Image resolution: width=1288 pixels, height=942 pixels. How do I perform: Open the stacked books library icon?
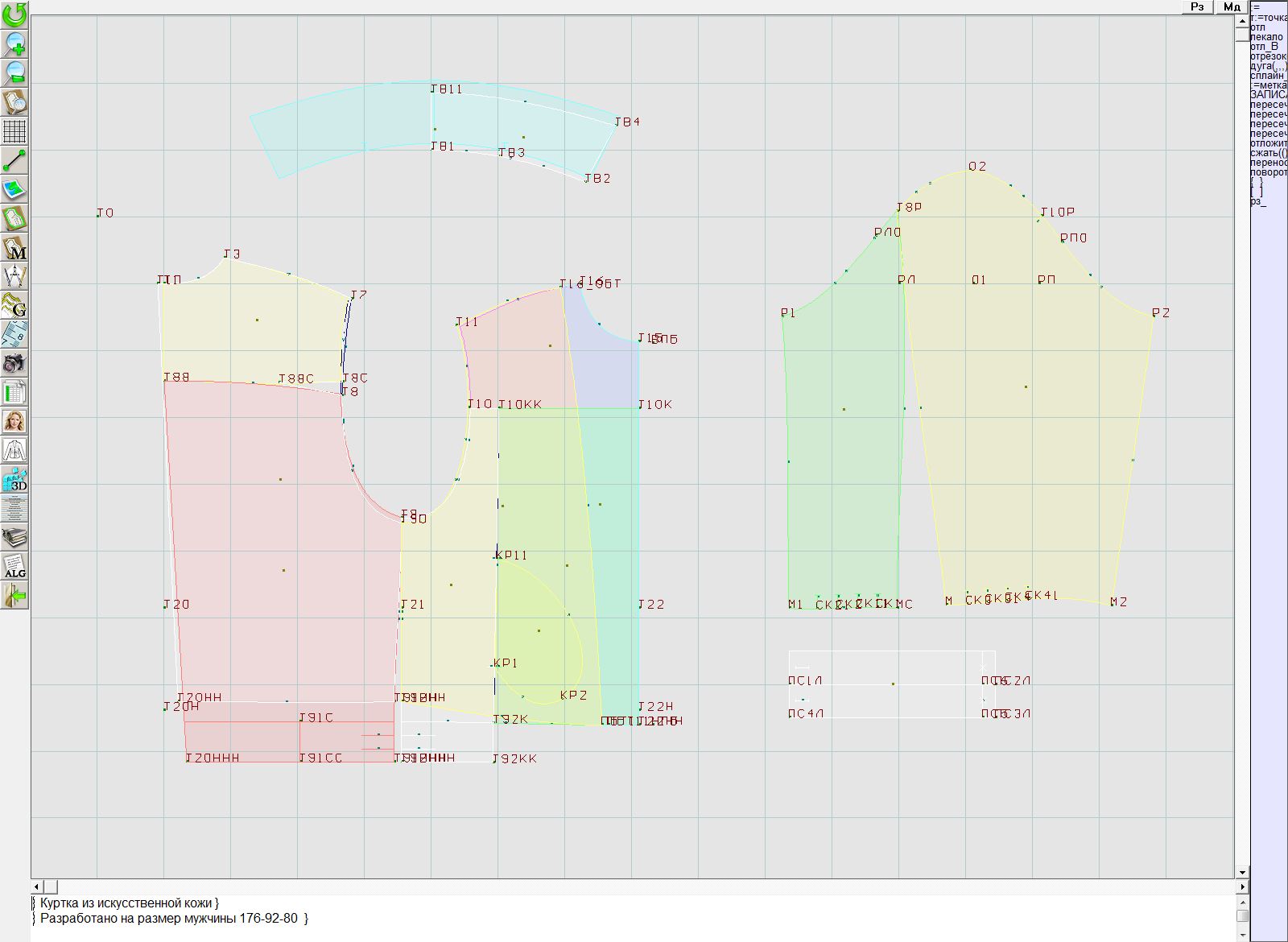tap(14, 537)
